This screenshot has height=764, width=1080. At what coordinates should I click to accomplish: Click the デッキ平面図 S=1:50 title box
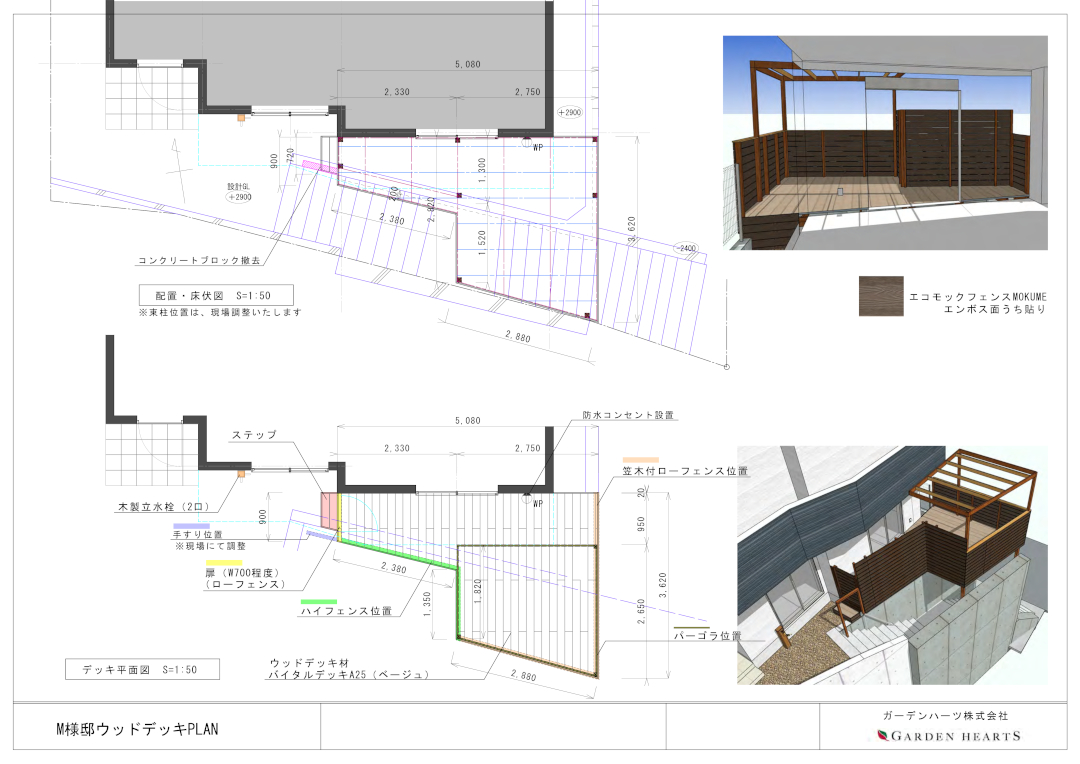[x=141, y=670]
